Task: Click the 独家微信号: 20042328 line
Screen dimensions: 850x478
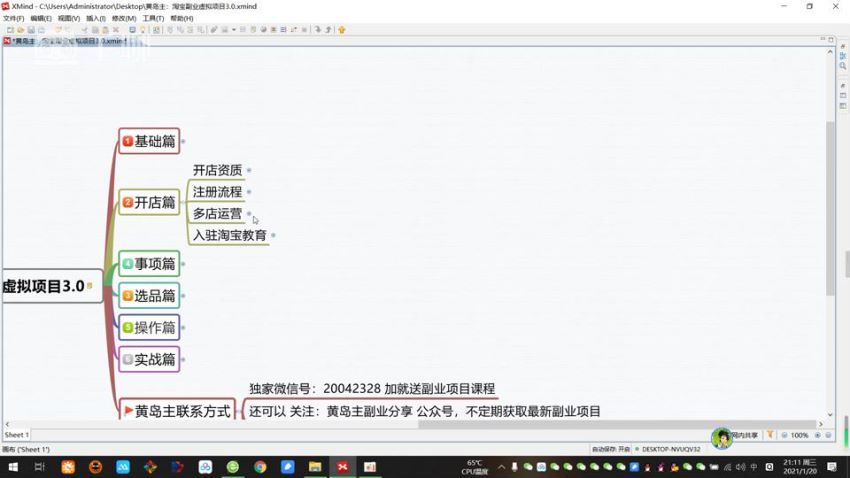Action: coord(372,389)
